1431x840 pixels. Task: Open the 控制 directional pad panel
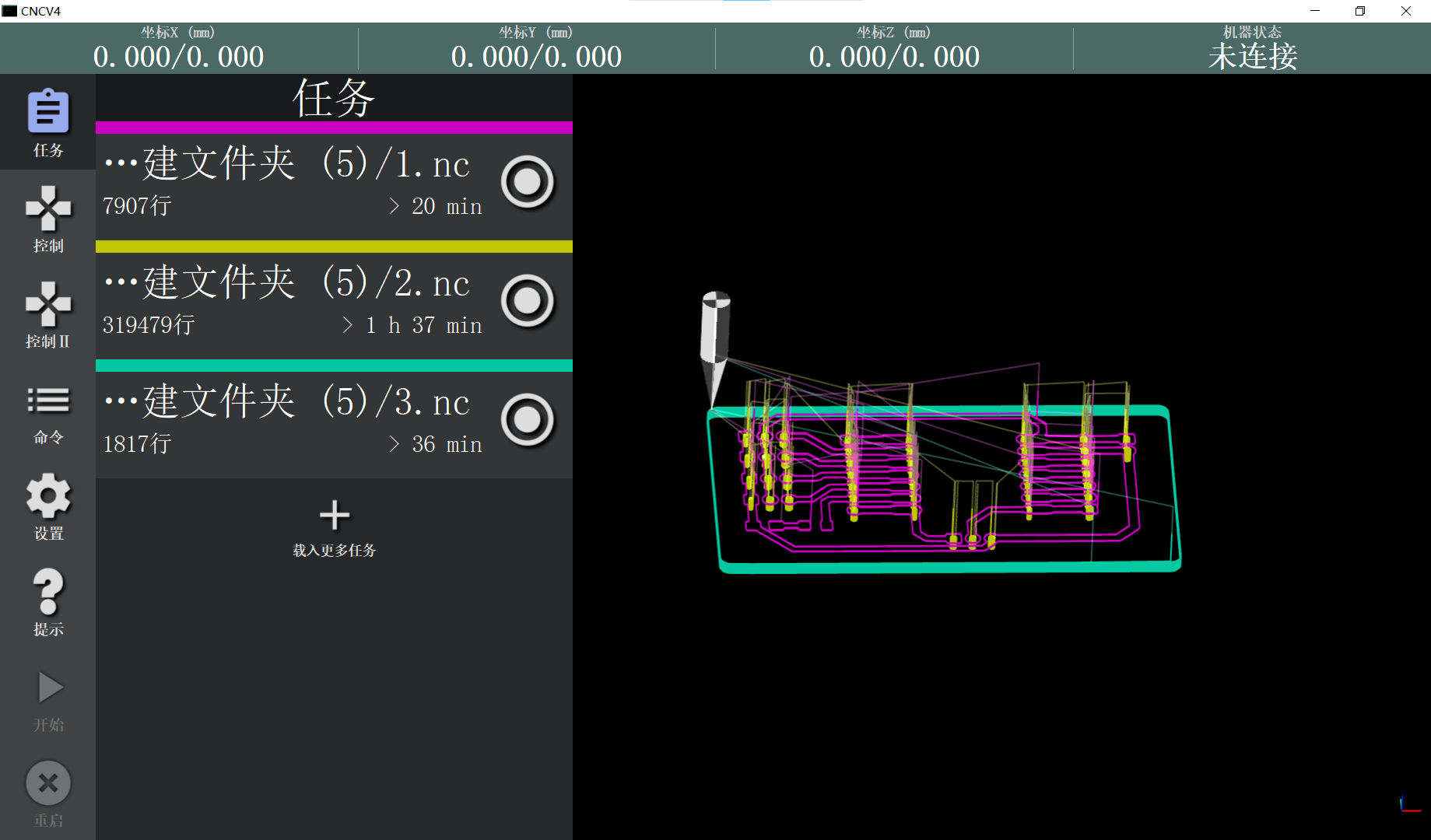click(x=48, y=208)
